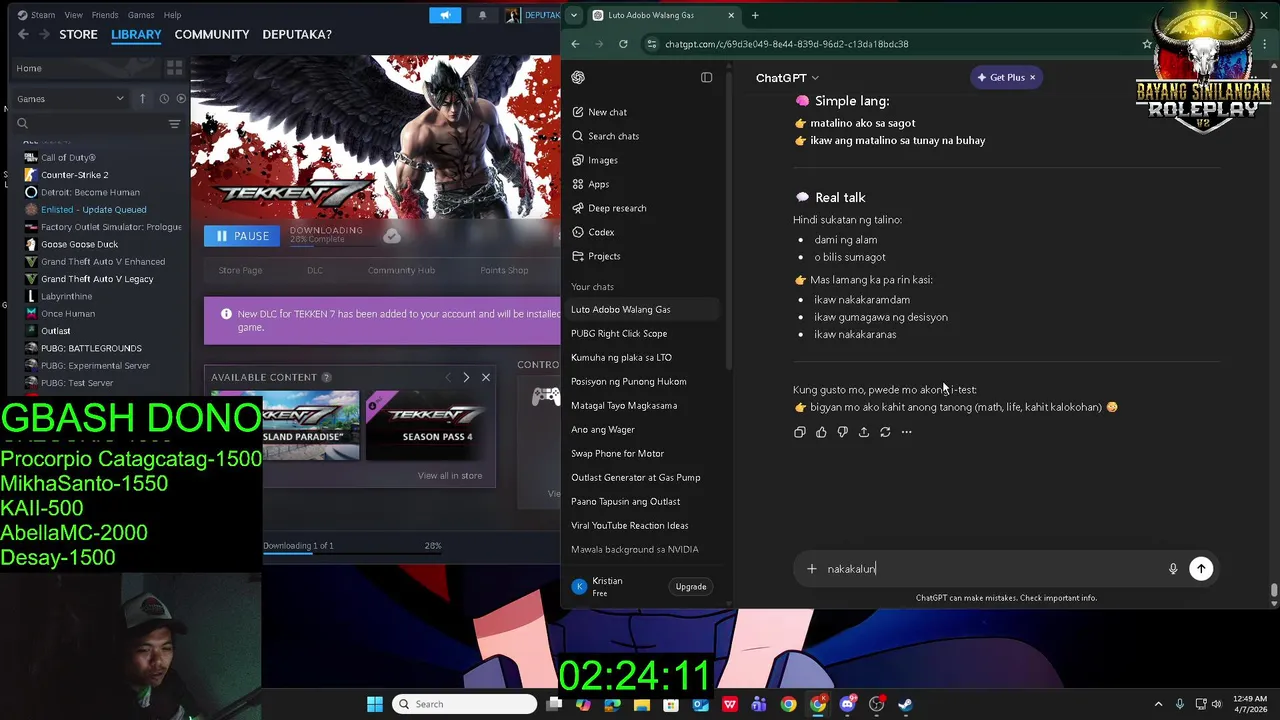Expand the Games filter dropdown in Steam
Screen dimensions: 1280x720
(x=70, y=98)
